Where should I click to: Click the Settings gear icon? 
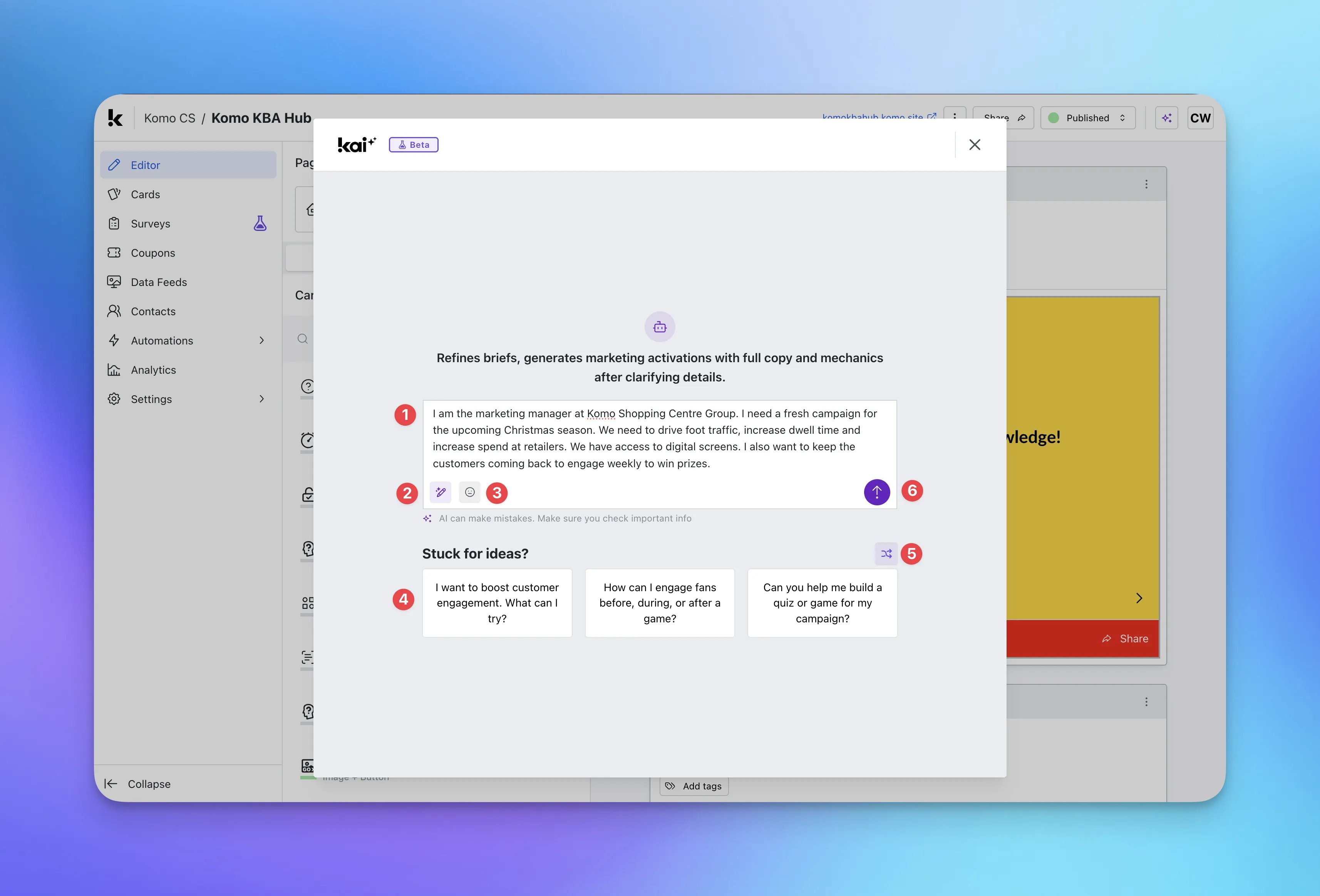(114, 399)
